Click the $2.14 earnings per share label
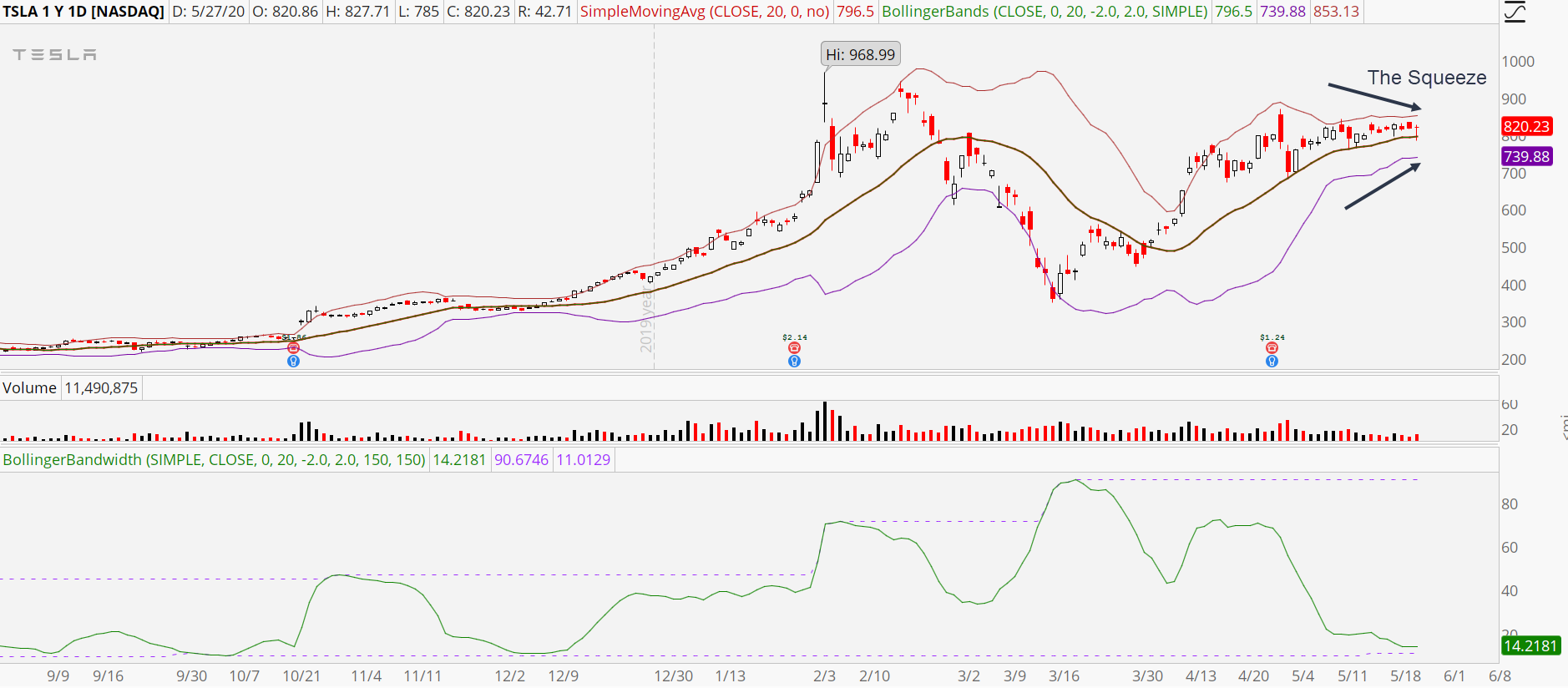 click(x=795, y=337)
